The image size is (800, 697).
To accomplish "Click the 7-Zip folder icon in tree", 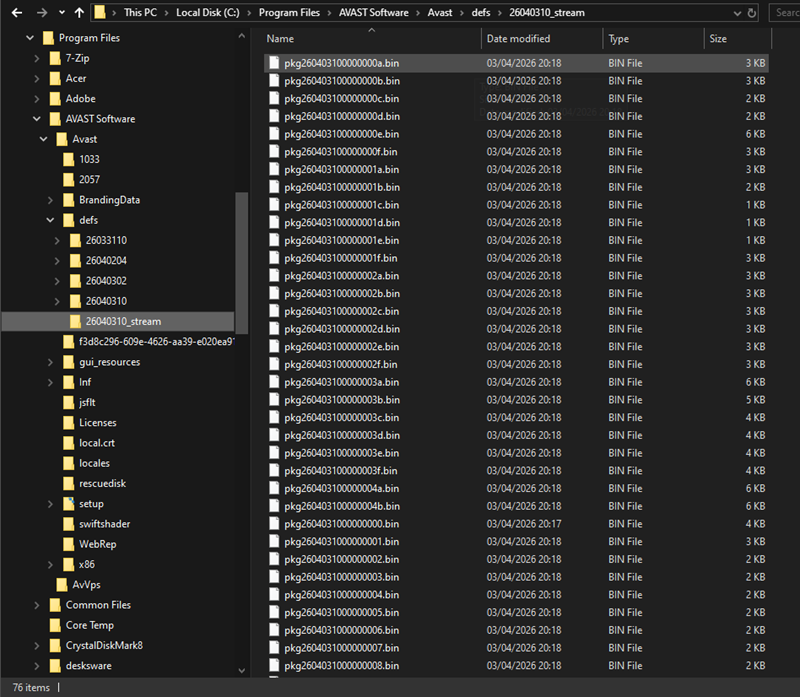I will click(x=55, y=58).
